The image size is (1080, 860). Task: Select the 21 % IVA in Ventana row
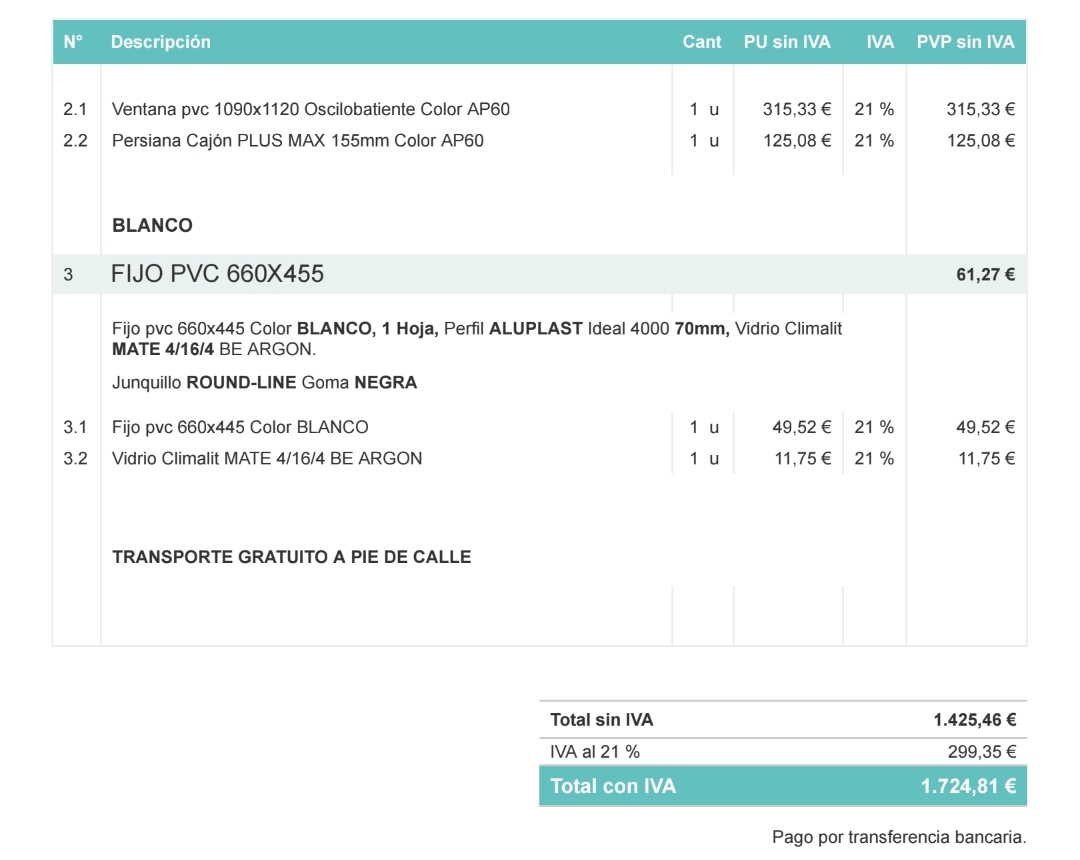[874, 109]
